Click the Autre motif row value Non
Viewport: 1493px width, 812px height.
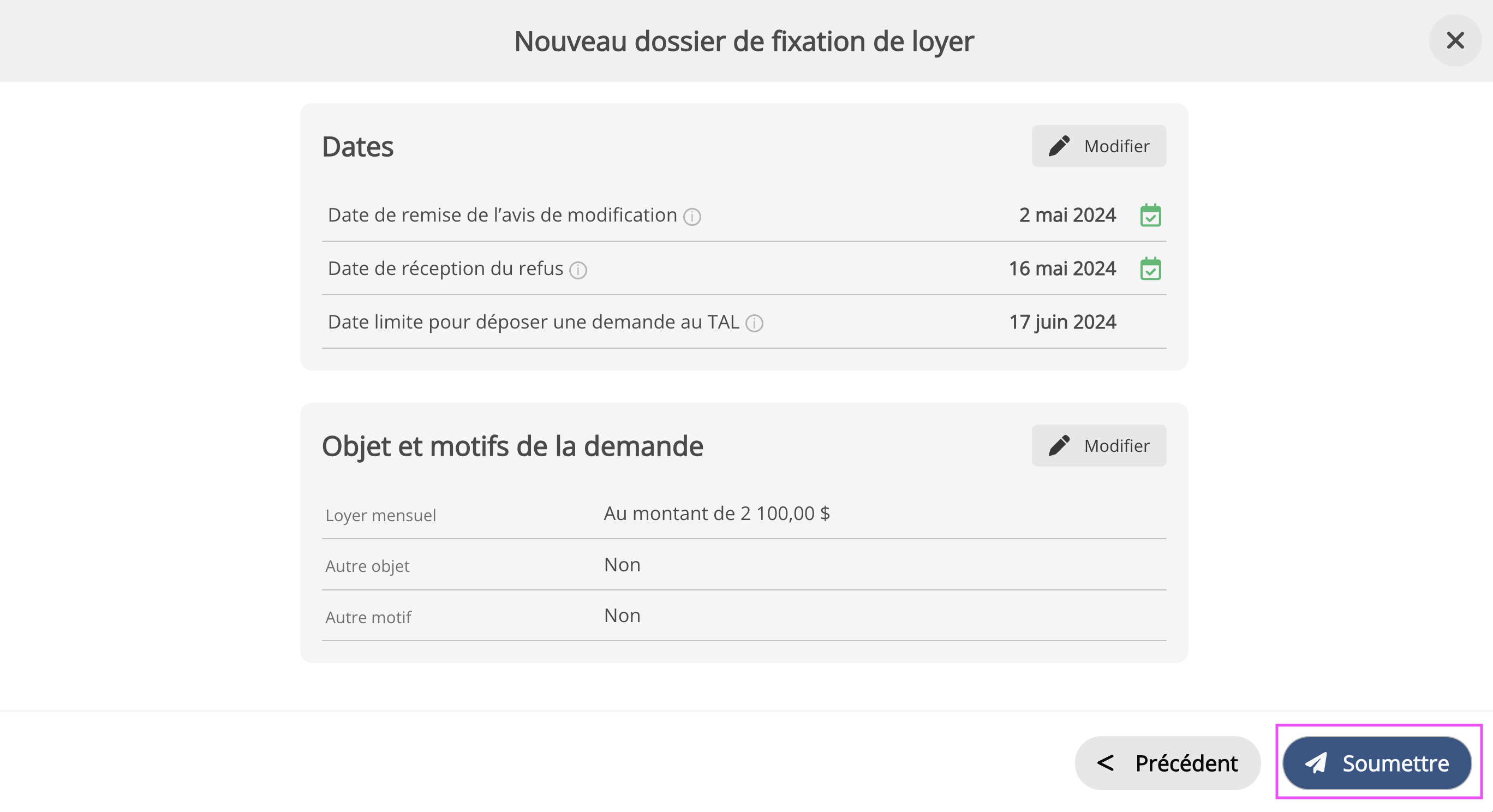coord(622,616)
